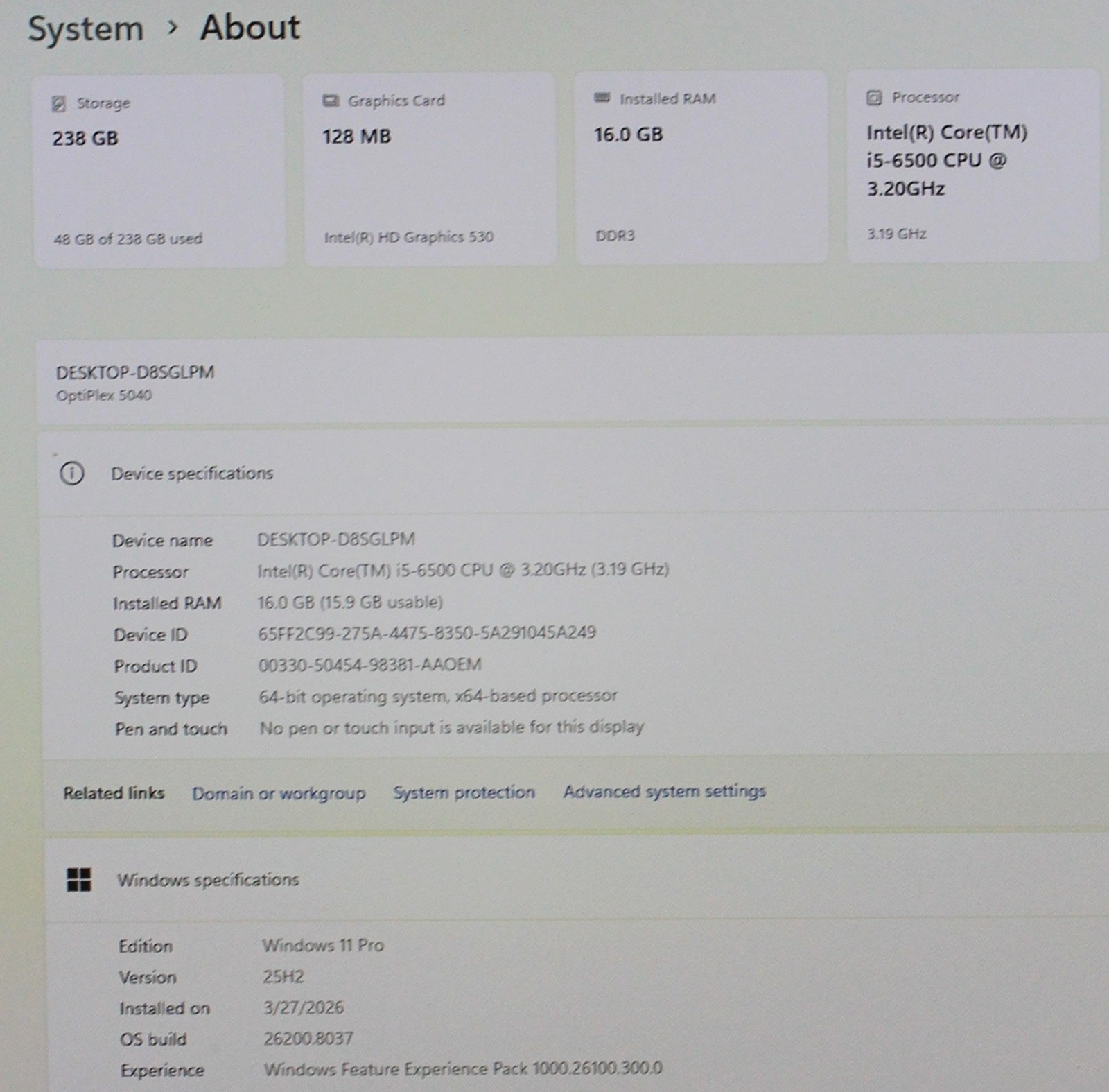Select the 25H2 version value
Screen dimensions: 1109x1092
[x=283, y=977]
